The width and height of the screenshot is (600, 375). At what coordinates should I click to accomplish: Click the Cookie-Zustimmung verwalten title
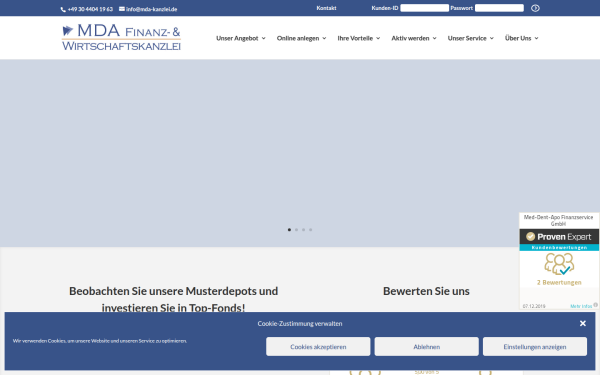click(300, 323)
